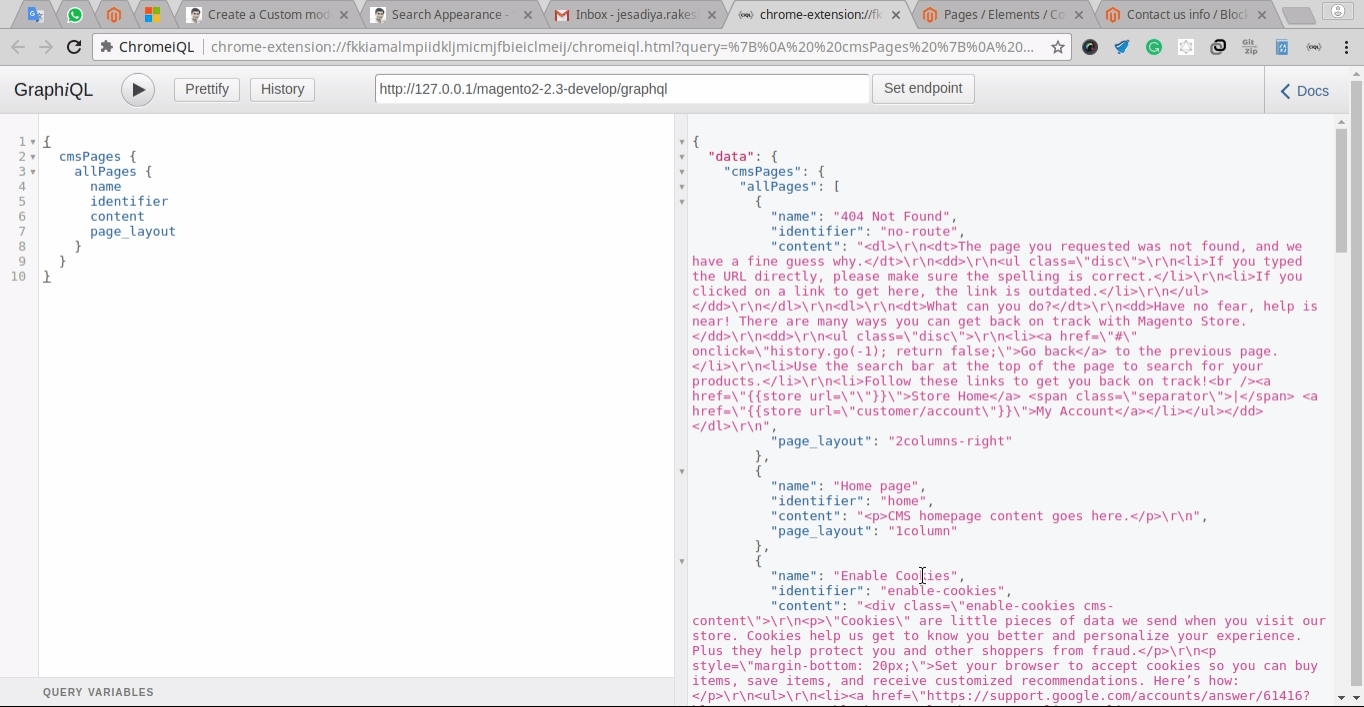
Task: Fold the entire query using the line 1 arrow
Action: [32, 142]
